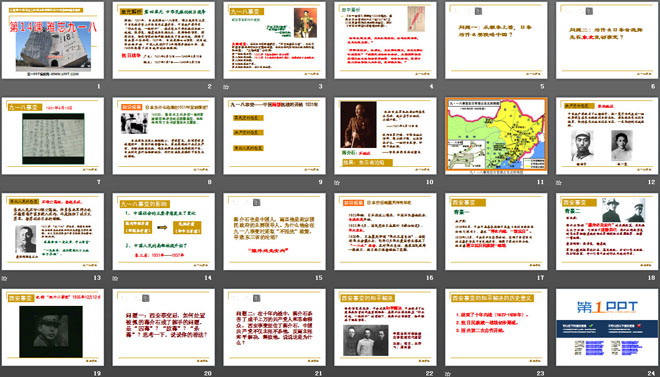Viewport: 660px width, 377px height.
Task: Select slide 4 thumbnail with red paragraphs
Action: pyautogui.click(x=385, y=40)
